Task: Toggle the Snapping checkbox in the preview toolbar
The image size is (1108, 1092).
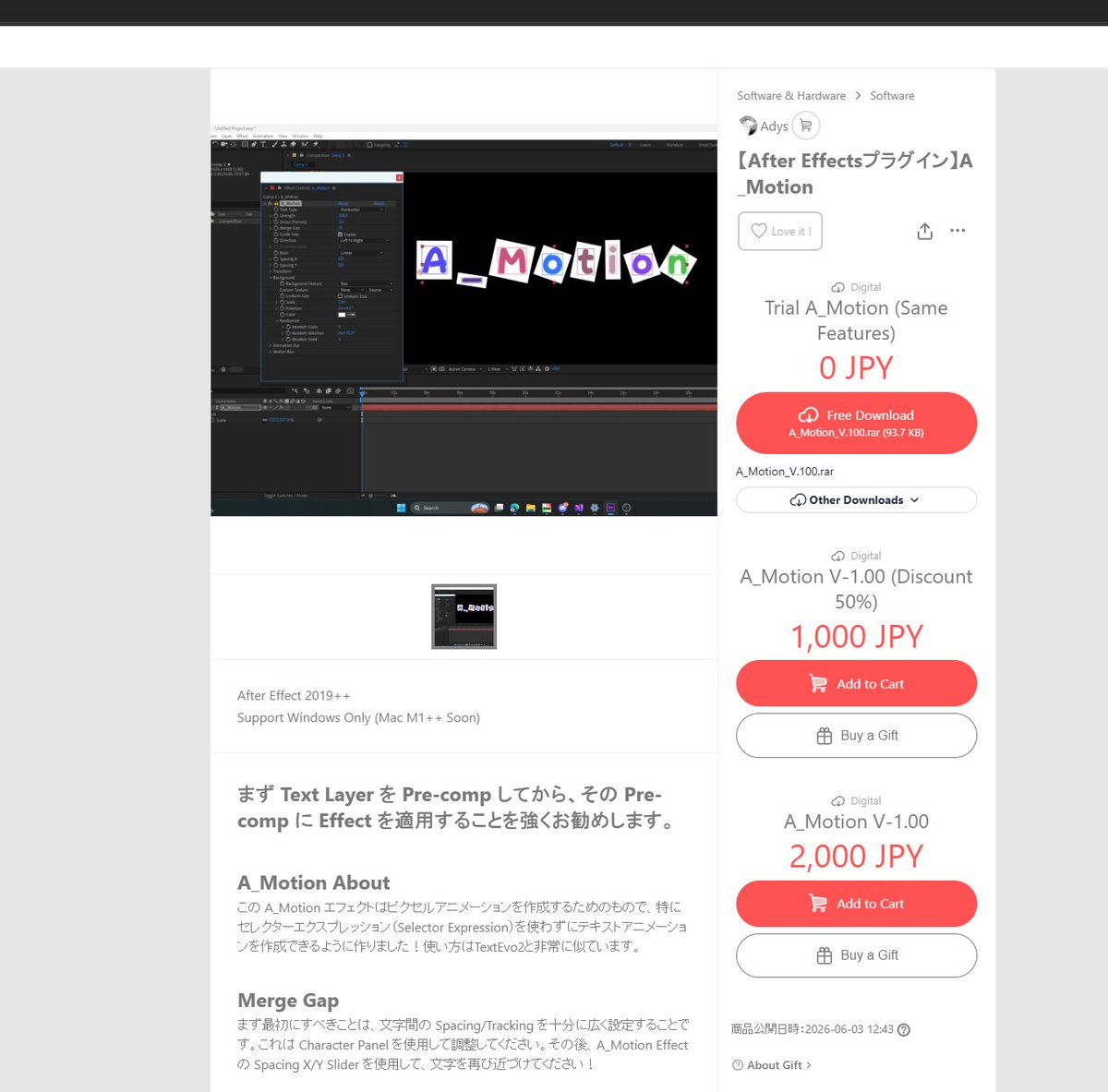Action: point(369,145)
